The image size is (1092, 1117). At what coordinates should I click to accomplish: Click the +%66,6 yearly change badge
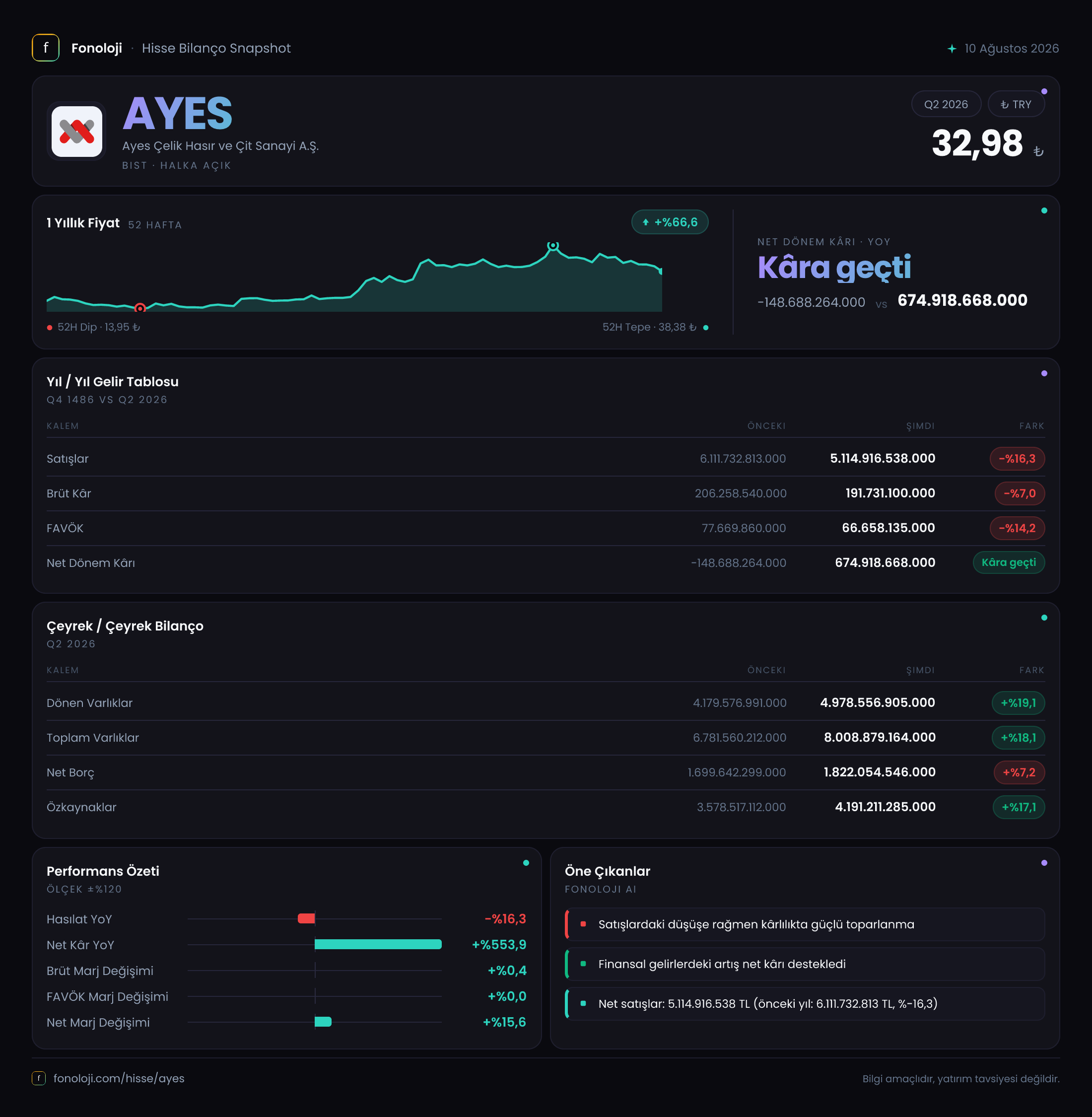pos(669,222)
